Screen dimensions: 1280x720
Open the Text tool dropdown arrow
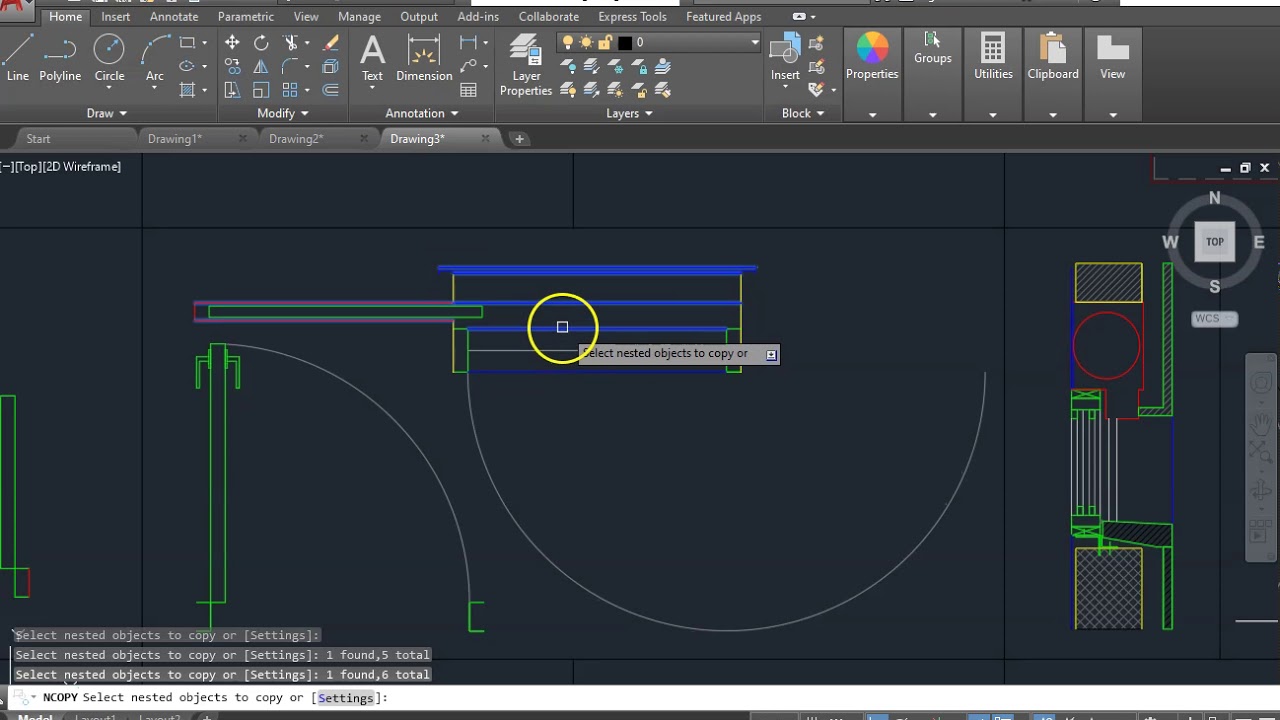372,89
